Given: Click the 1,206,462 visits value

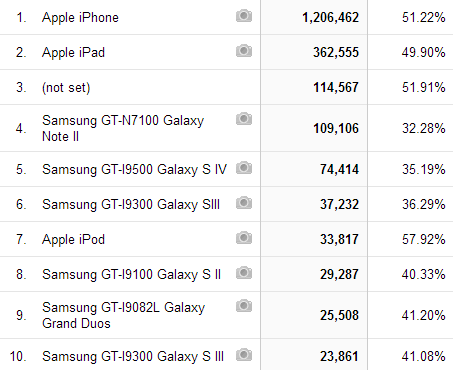Looking at the screenshot, I should (330, 18).
